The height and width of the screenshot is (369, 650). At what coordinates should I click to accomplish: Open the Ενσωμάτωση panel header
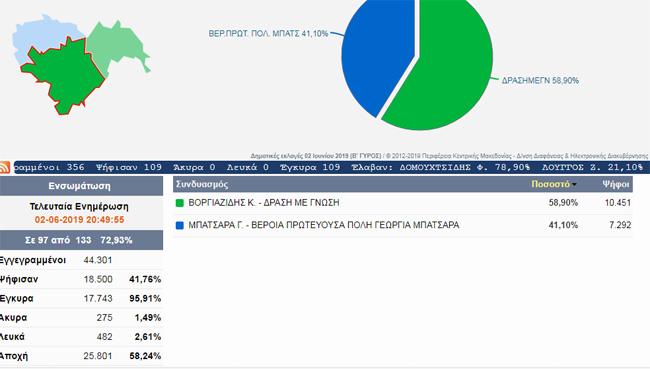pyautogui.click(x=81, y=186)
